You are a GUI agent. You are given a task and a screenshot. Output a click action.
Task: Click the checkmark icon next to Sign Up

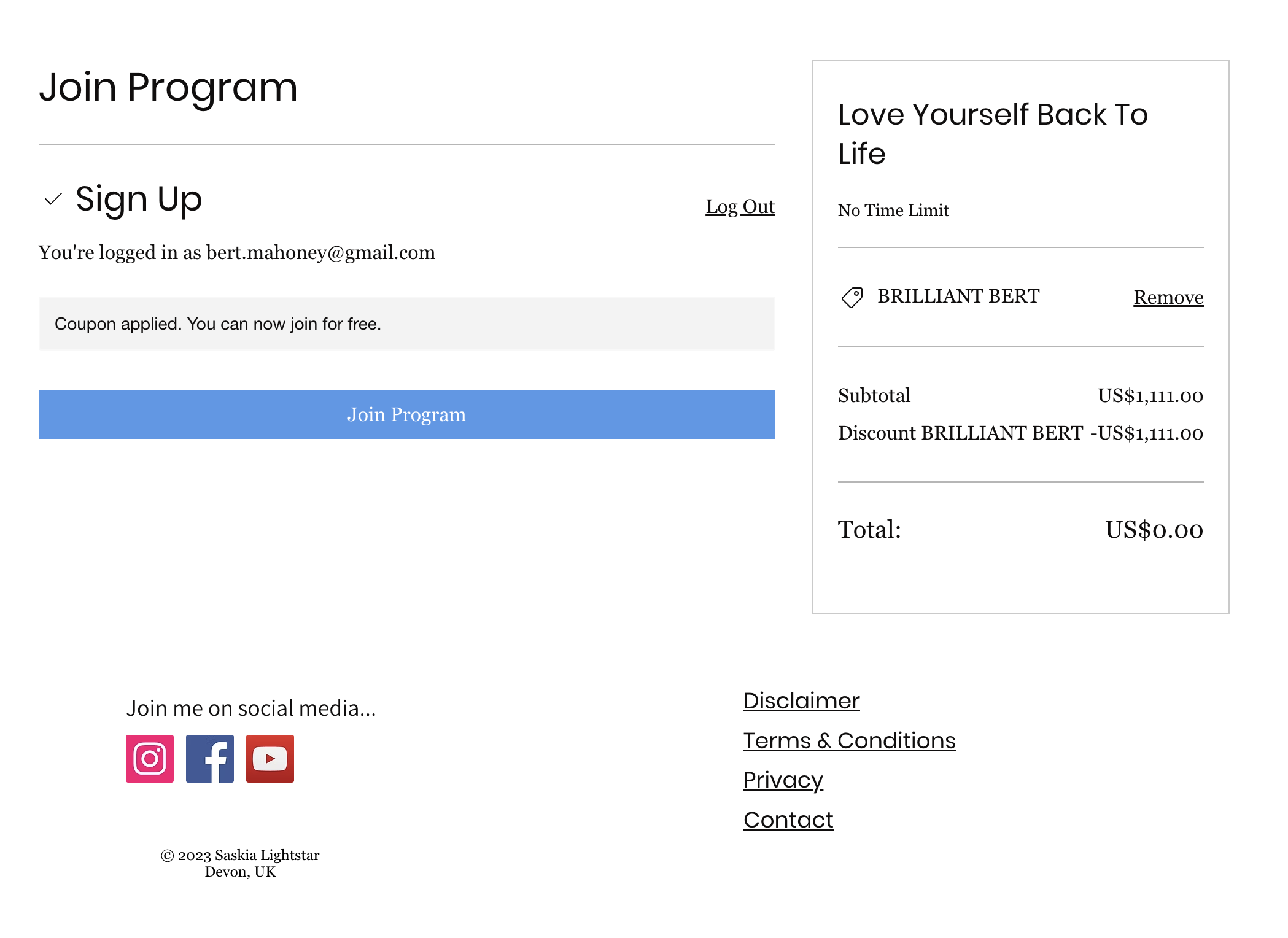[x=53, y=199]
